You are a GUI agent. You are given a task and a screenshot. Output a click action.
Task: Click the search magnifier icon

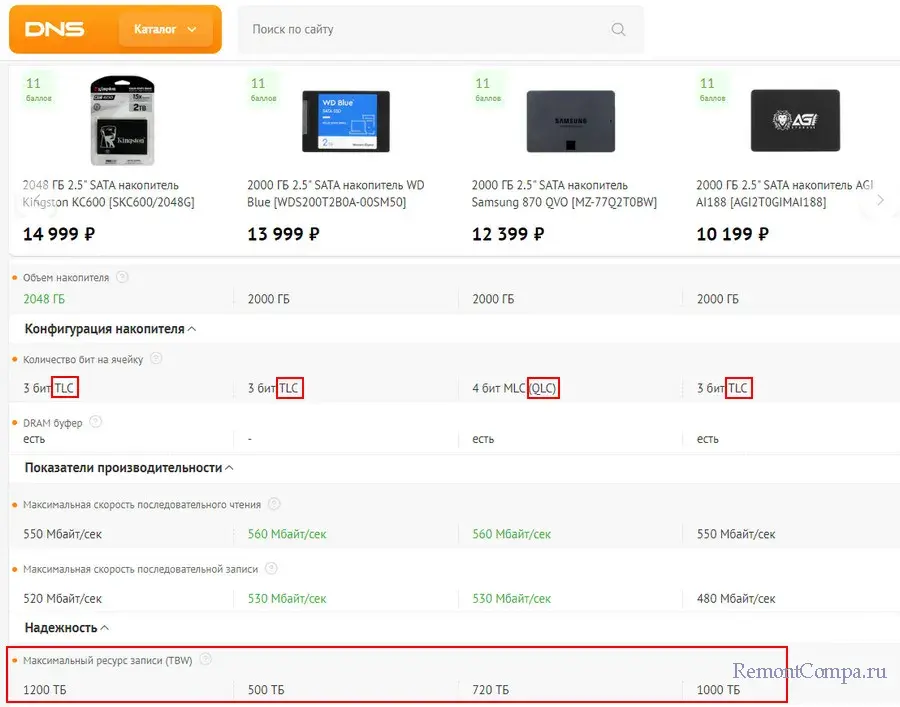(618, 30)
